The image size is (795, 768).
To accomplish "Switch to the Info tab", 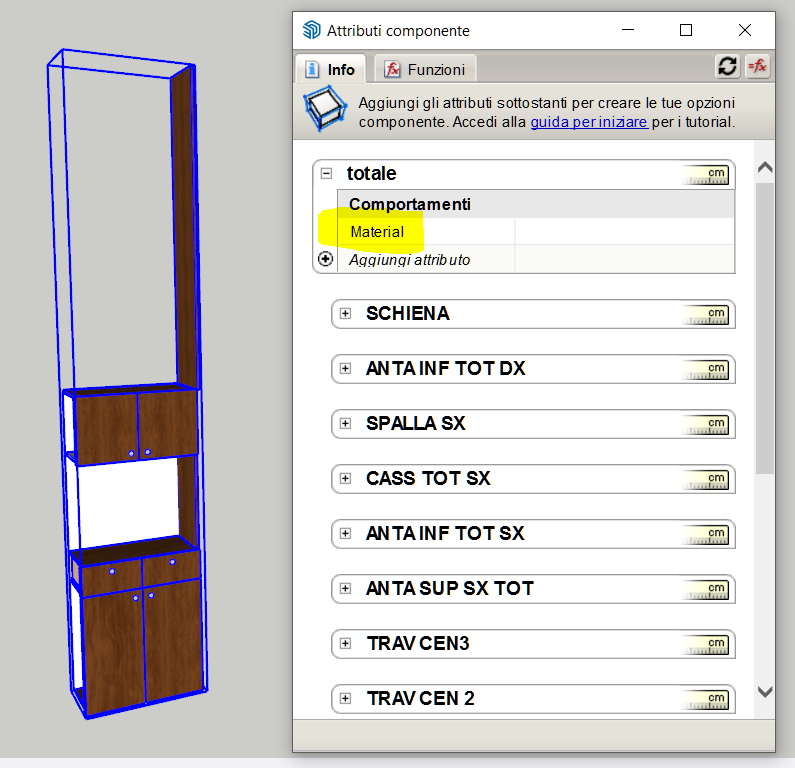I will click(331, 69).
